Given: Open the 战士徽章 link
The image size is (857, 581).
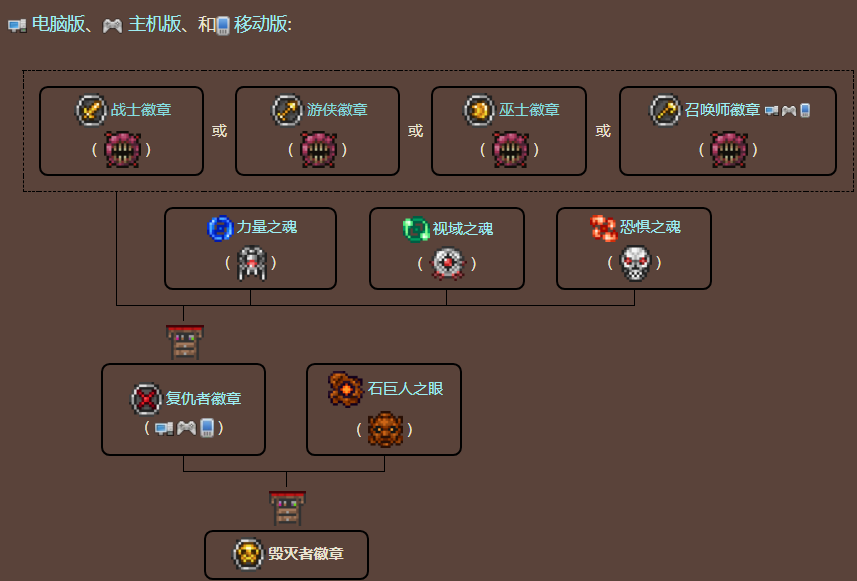Looking at the screenshot, I should pyautogui.click(x=141, y=110).
